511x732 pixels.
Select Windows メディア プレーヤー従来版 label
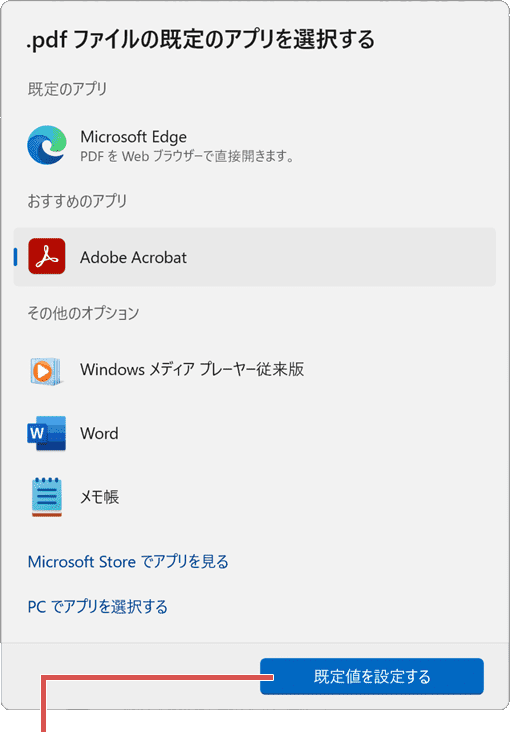point(192,369)
